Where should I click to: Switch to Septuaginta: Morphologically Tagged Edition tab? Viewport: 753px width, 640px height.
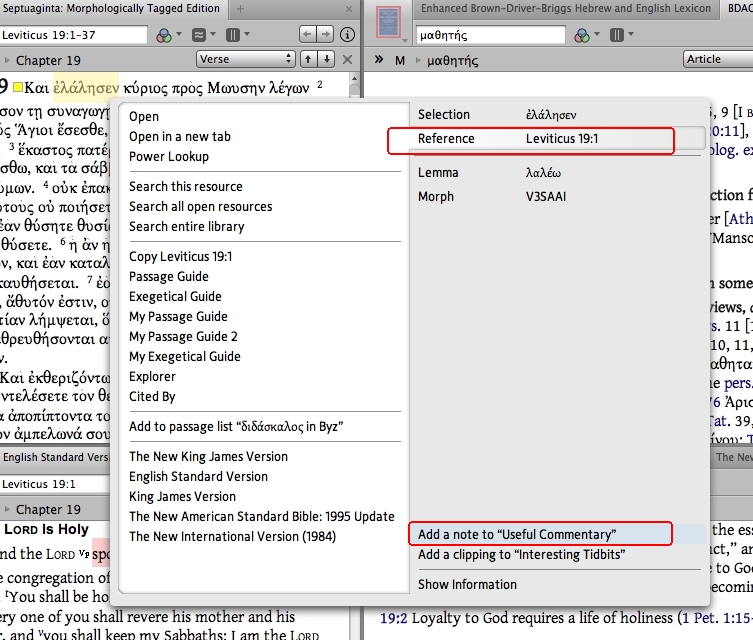[x=111, y=9]
